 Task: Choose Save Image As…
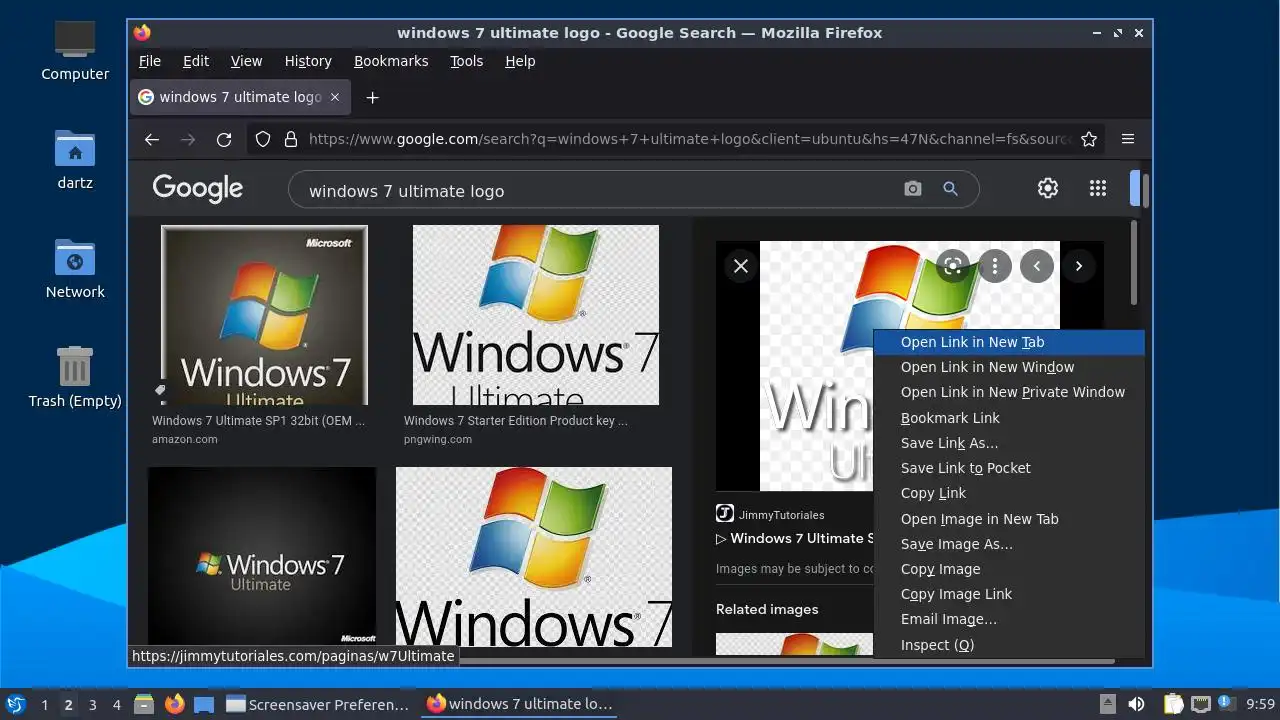[x=1009, y=544]
